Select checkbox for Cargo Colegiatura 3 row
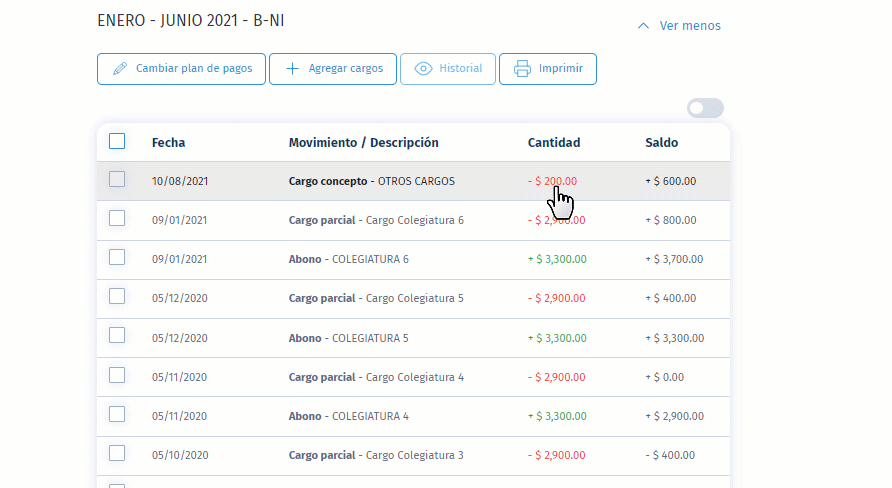Viewport: 892px width, 488px height. click(x=117, y=453)
